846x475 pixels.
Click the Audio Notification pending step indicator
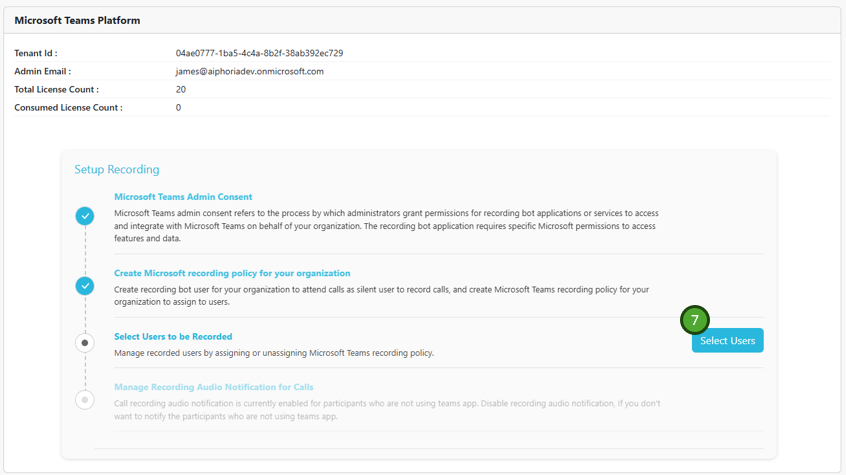click(x=85, y=400)
